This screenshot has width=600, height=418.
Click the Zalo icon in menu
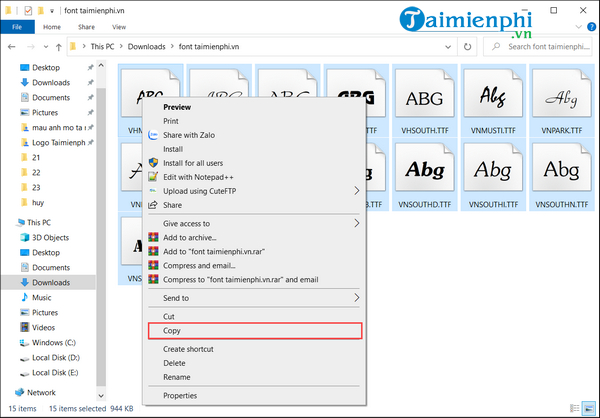(153, 135)
